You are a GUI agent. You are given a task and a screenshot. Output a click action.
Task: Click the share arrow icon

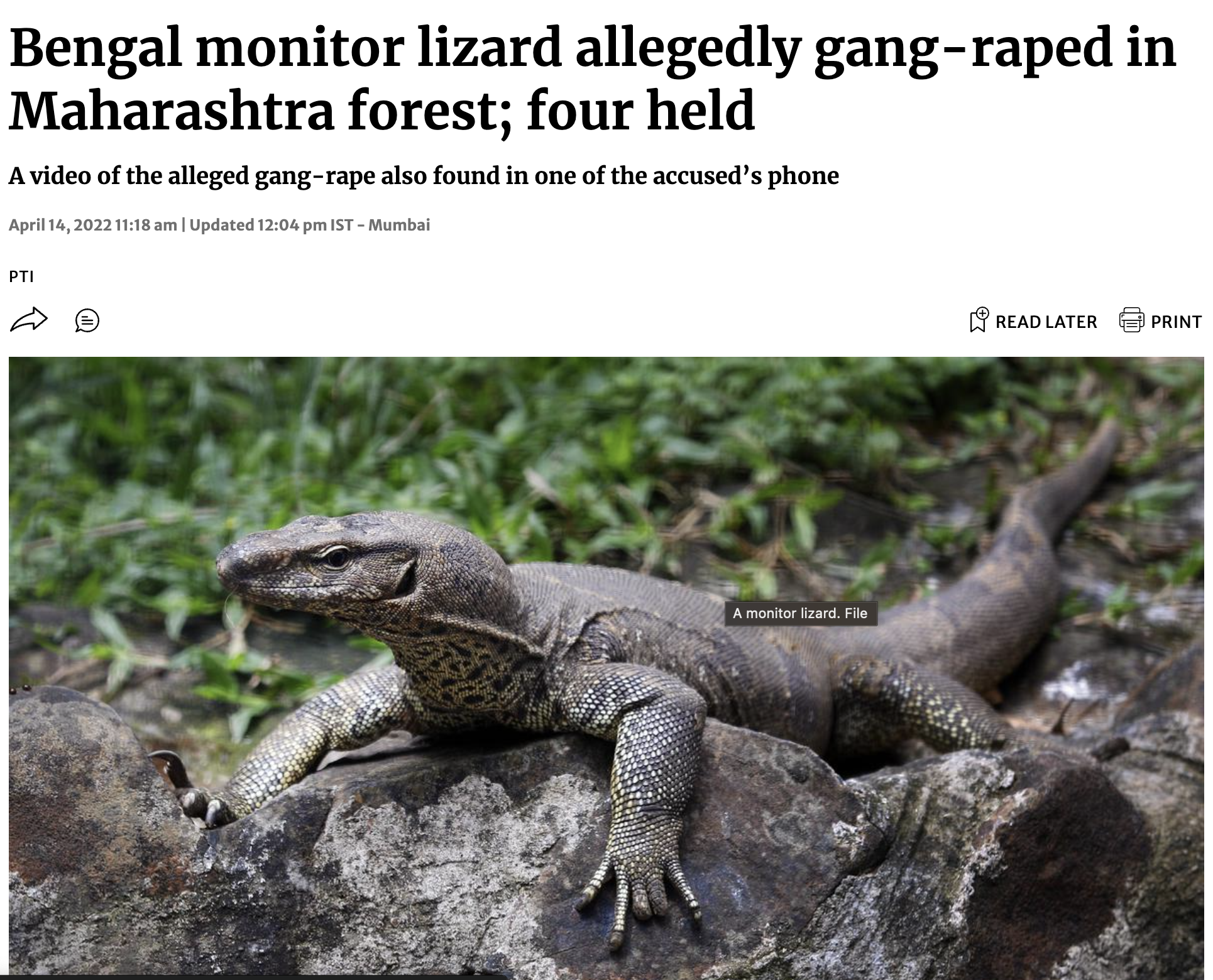tap(29, 320)
